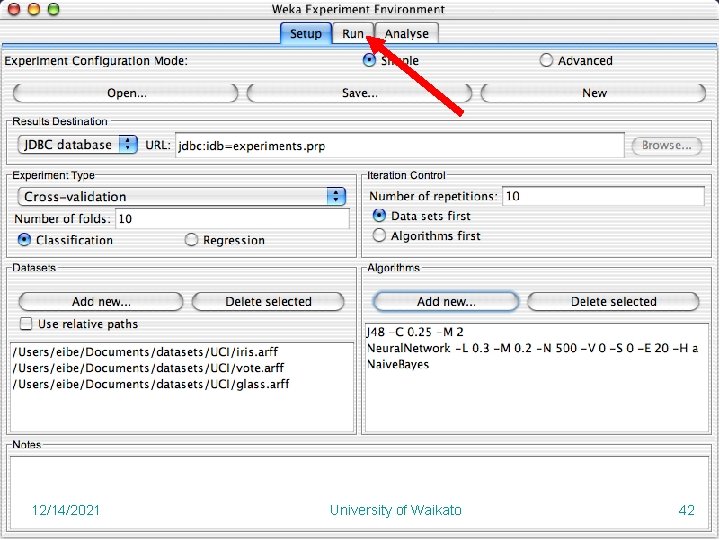Enable Use relative paths checkbox
This screenshot has width=720, height=540.
[x=26, y=324]
